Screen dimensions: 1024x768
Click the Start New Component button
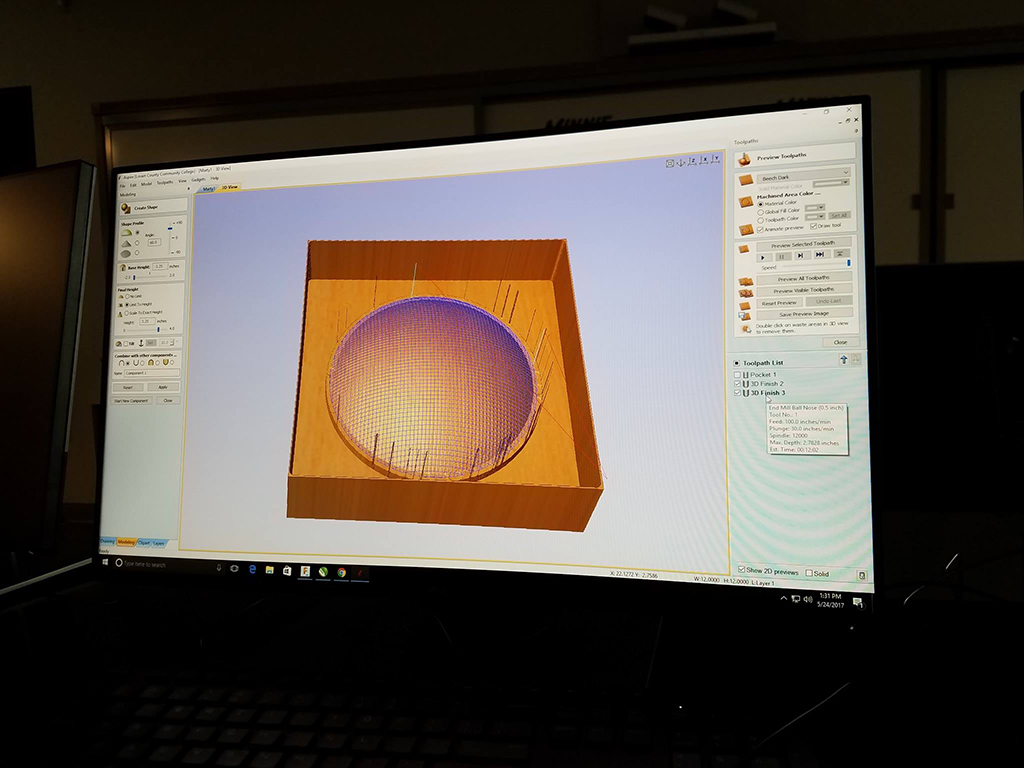(x=131, y=400)
